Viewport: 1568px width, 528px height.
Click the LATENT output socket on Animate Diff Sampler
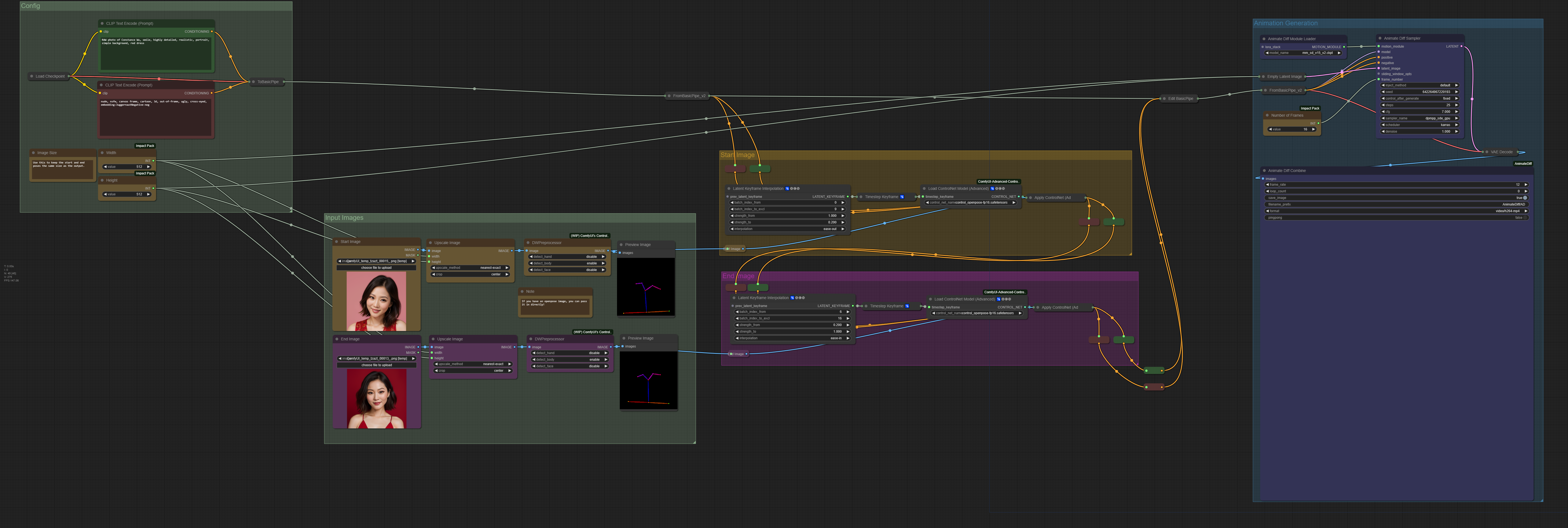[x=1462, y=46]
